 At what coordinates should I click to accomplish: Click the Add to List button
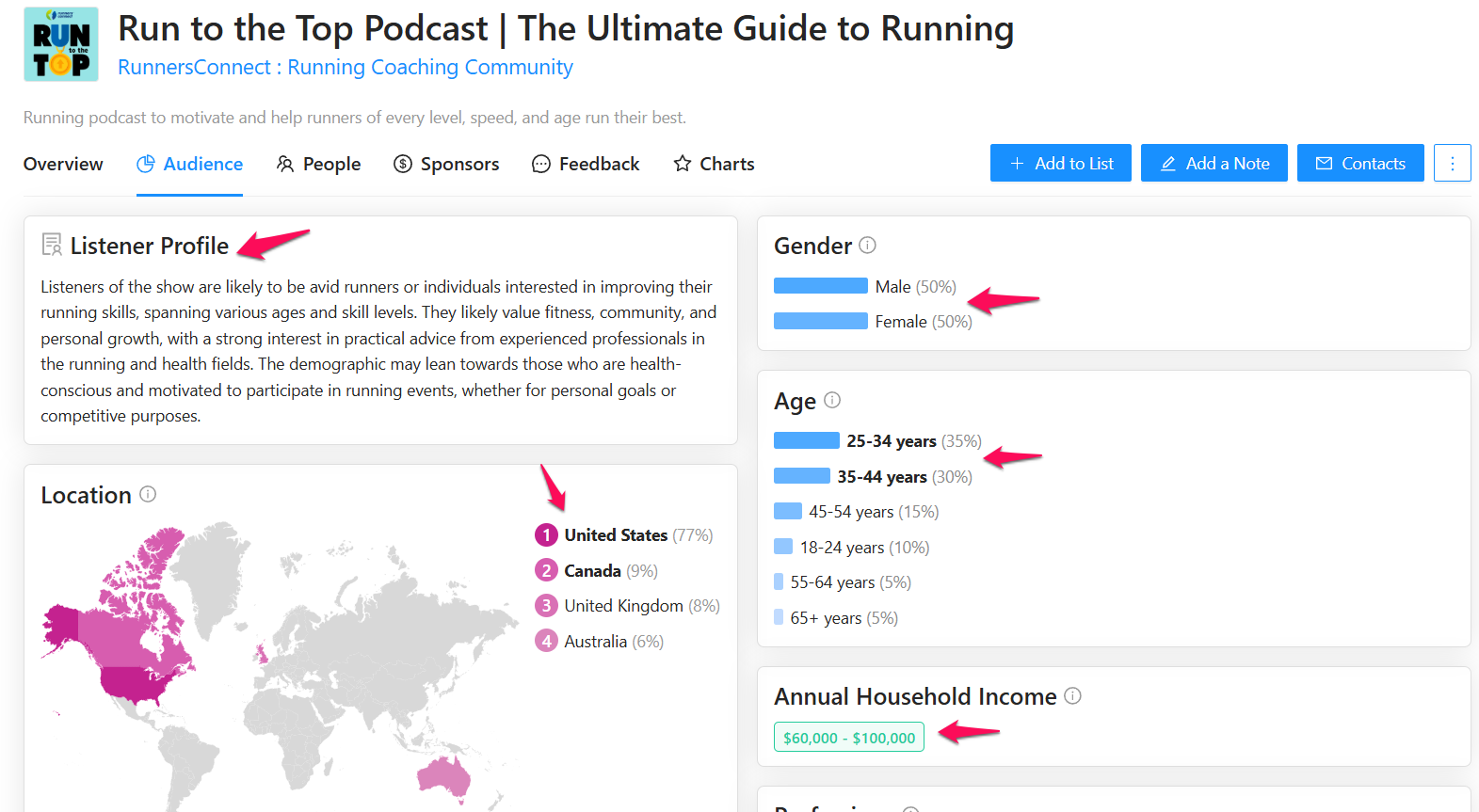click(1060, 163)
